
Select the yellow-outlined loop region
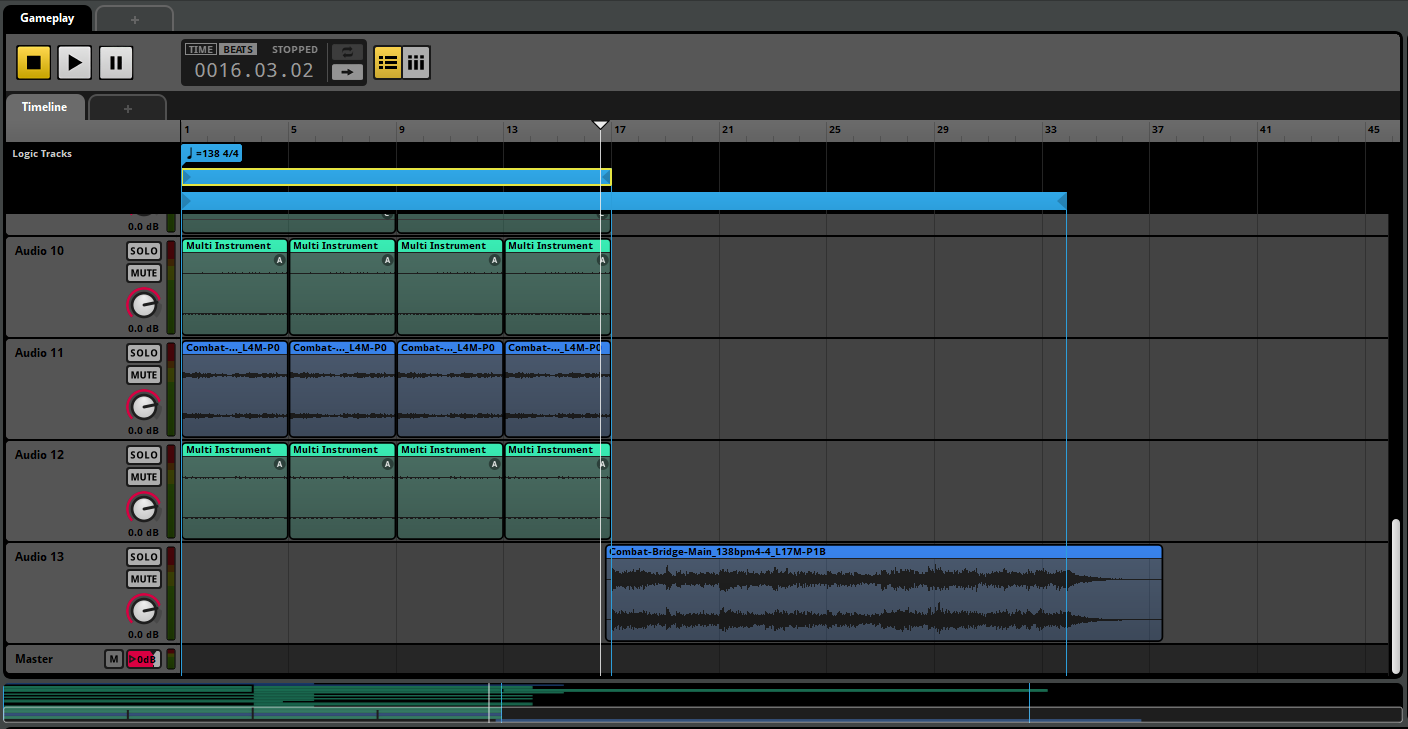pos(396,177)
